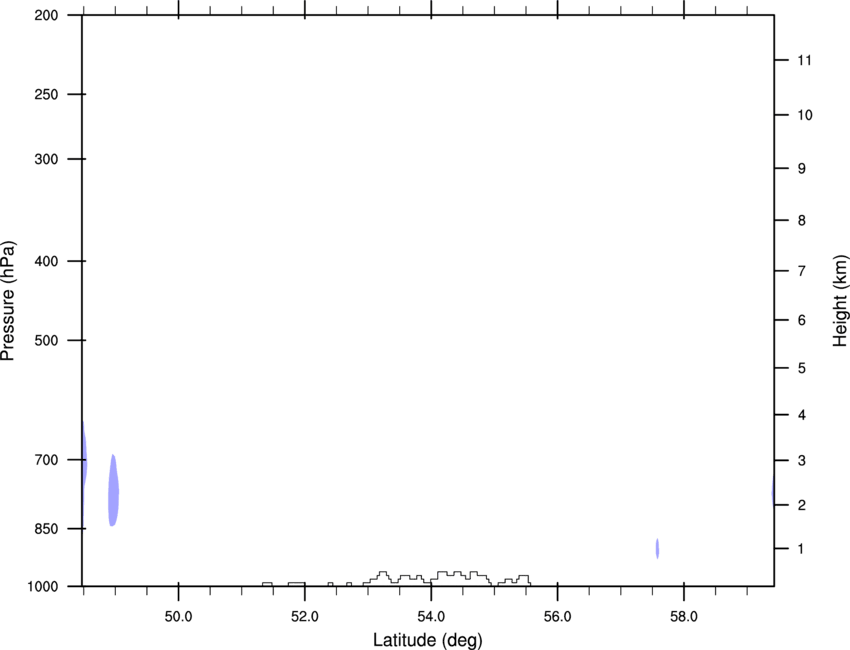The height and width of the screenshot is (650, 850).
Task: Select the Height (km) axis title
Action: [840, 301]
